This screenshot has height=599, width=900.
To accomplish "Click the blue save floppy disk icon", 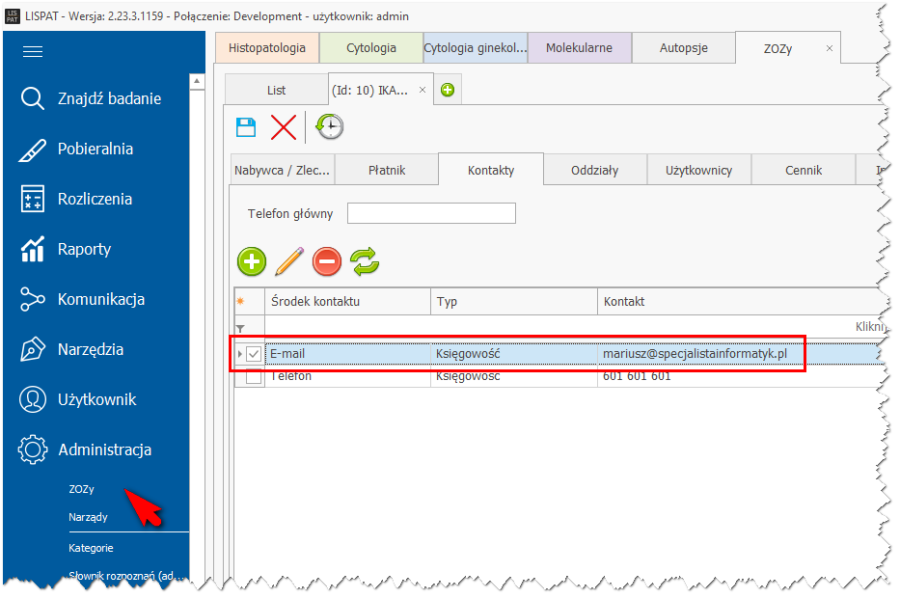I will pos(245,127).
